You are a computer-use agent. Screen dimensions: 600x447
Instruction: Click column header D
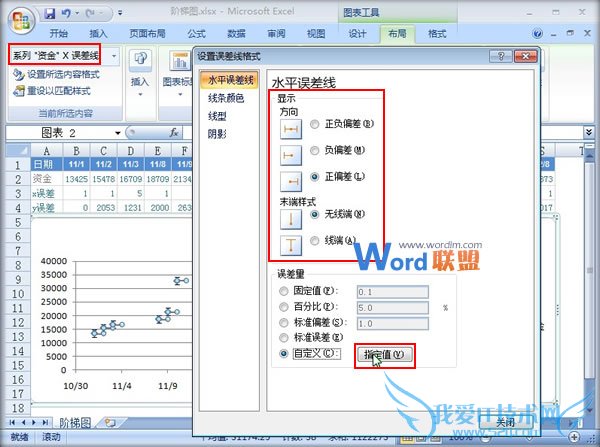pos(131,151)
